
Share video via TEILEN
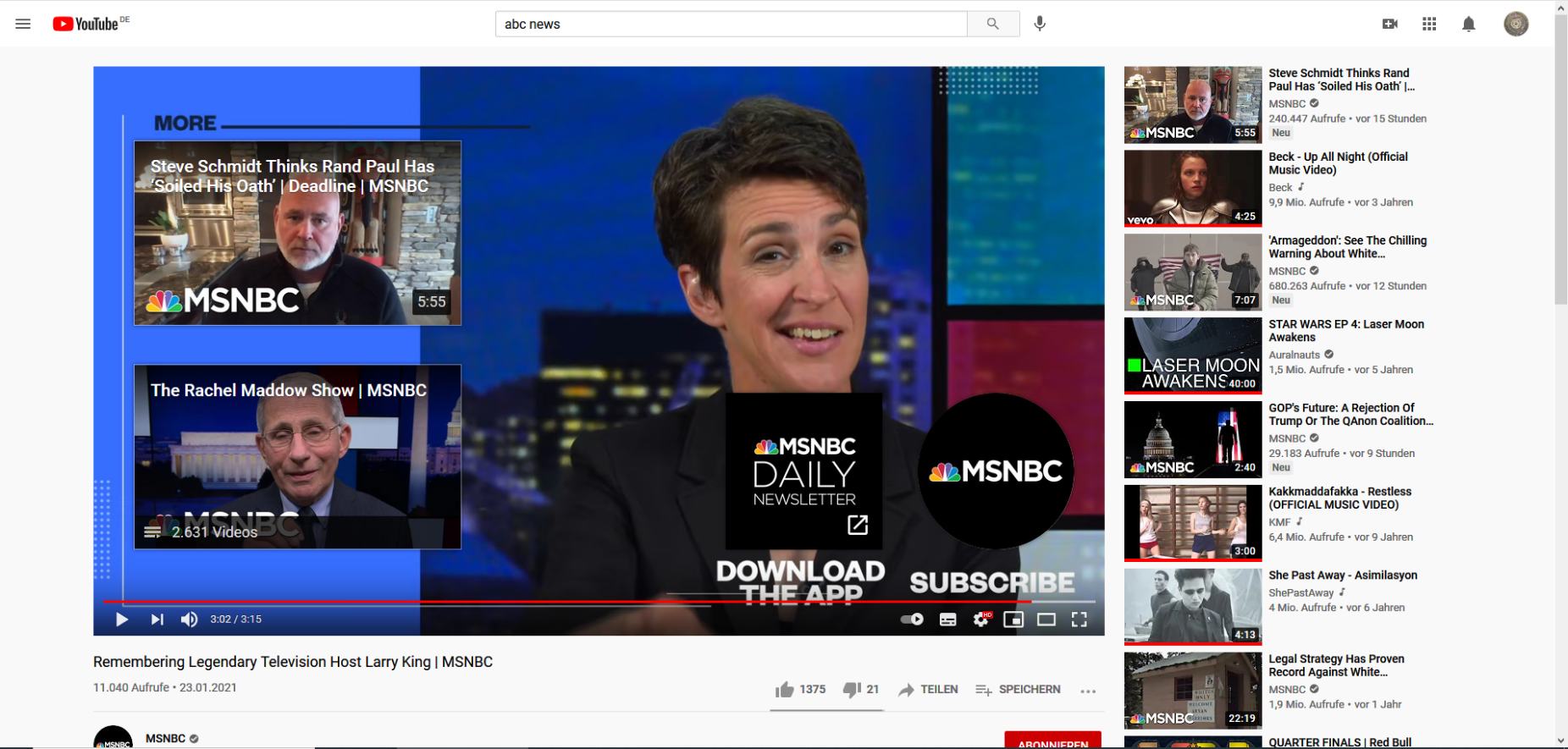pos(928,690)
